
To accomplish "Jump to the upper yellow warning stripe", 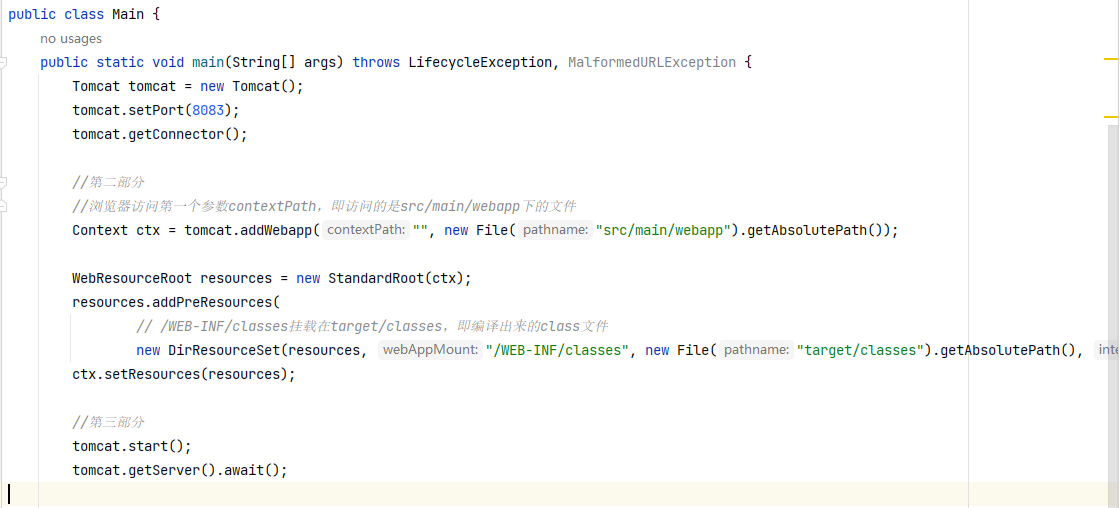I will click(1110, 61).
